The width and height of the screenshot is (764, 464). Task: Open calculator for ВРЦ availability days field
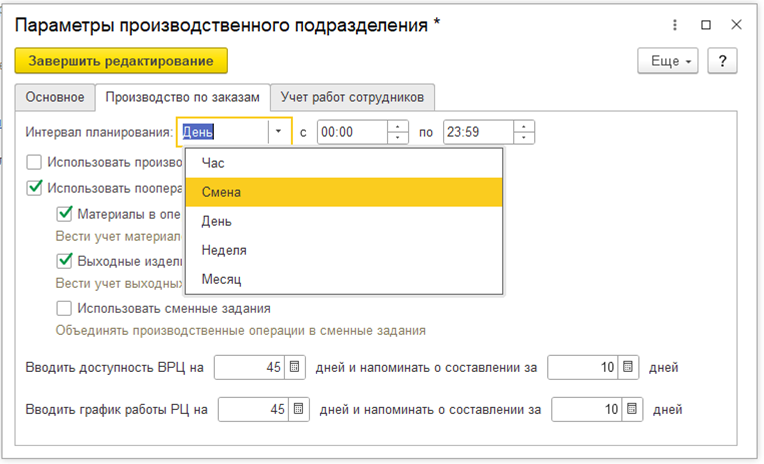point(295,367)
